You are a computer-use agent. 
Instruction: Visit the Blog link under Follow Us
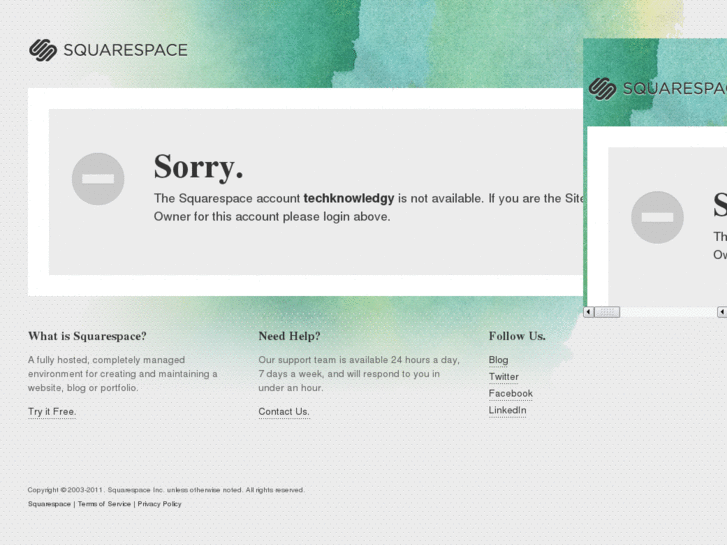coord(498,360)
